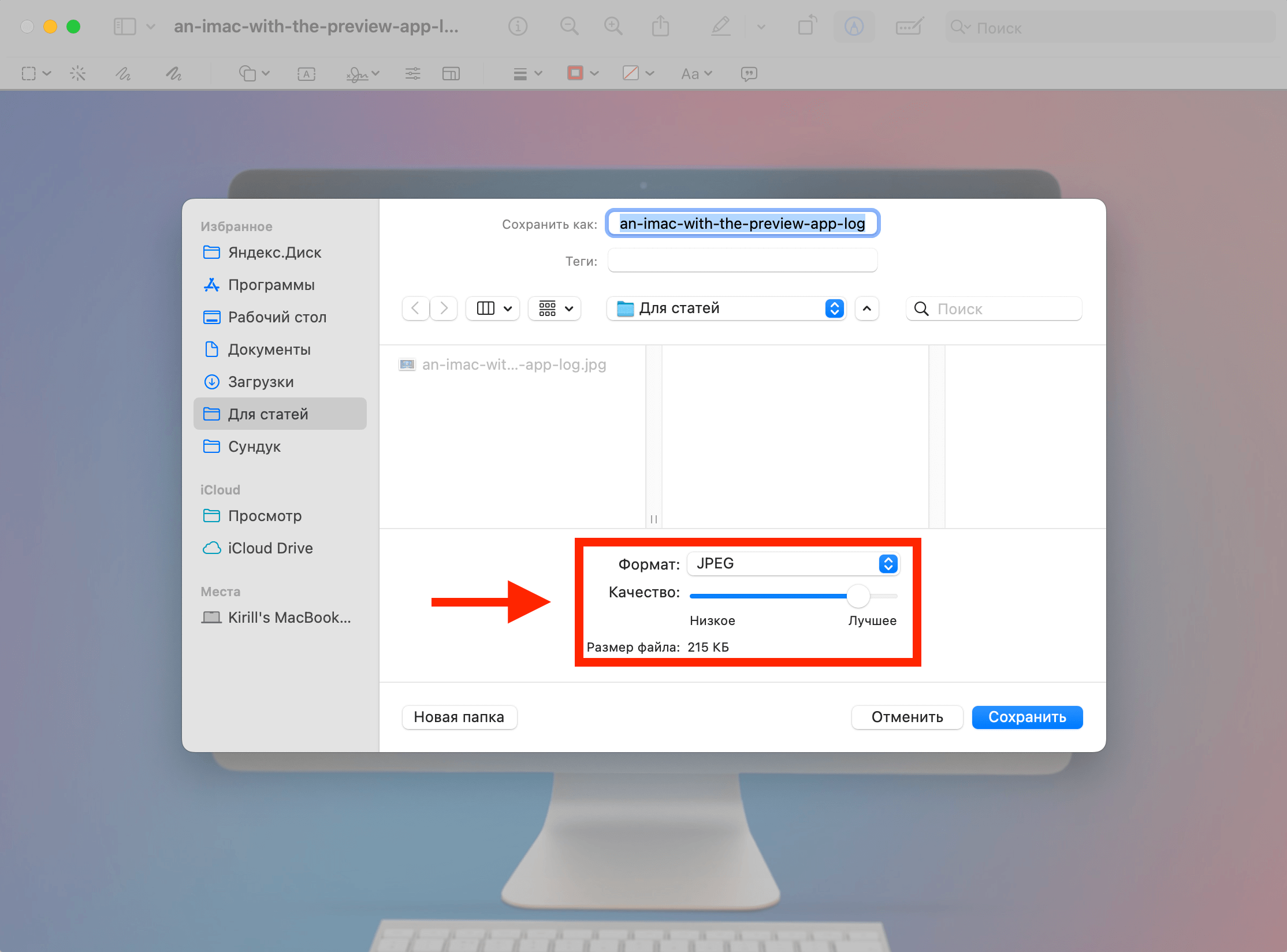The height and width of the screenshot is (952, 1287).
Task: Open the Для статей location popup
Action: pos(726,308)
